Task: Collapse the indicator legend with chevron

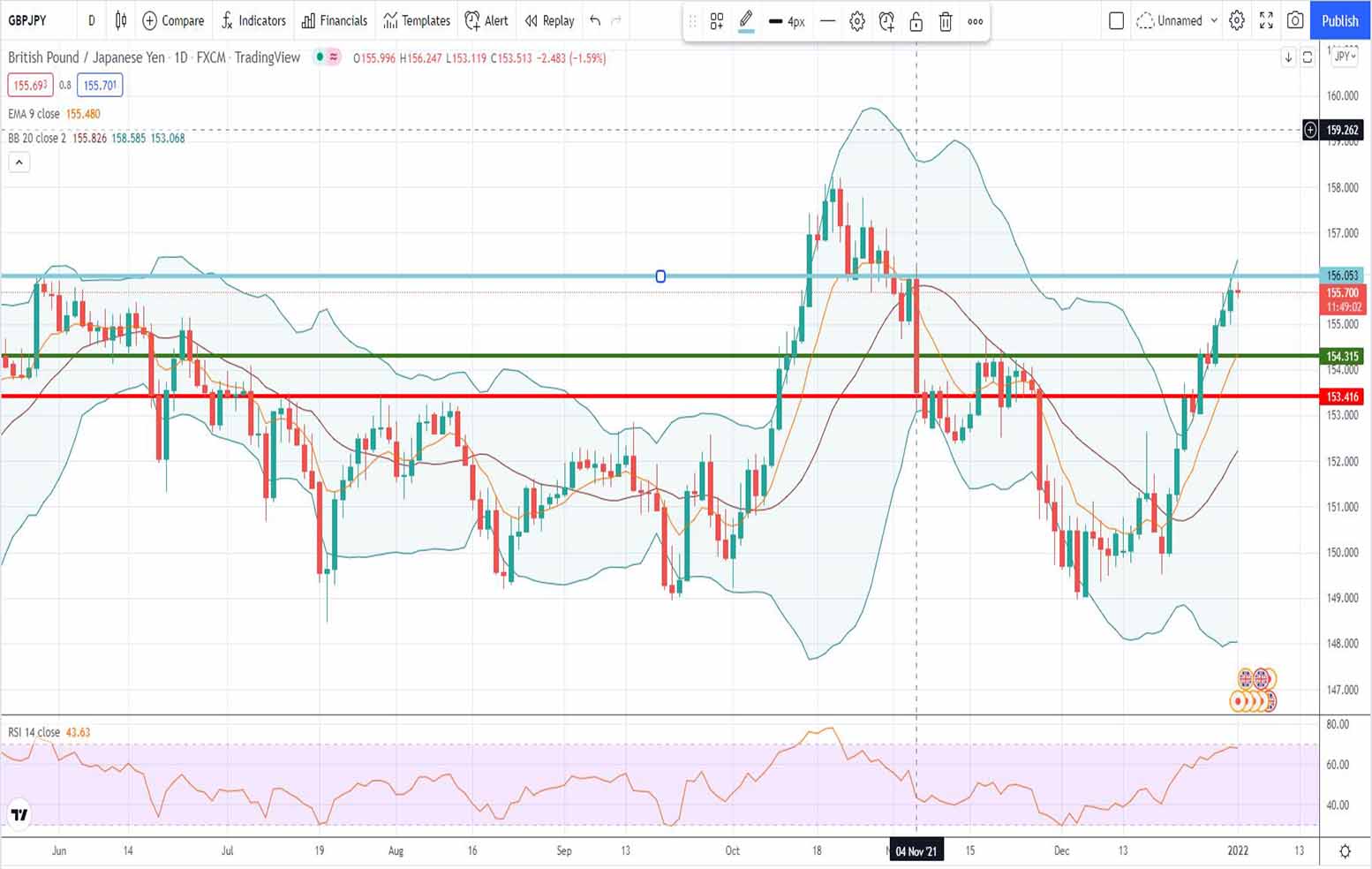Action: [x=19, y=162]
